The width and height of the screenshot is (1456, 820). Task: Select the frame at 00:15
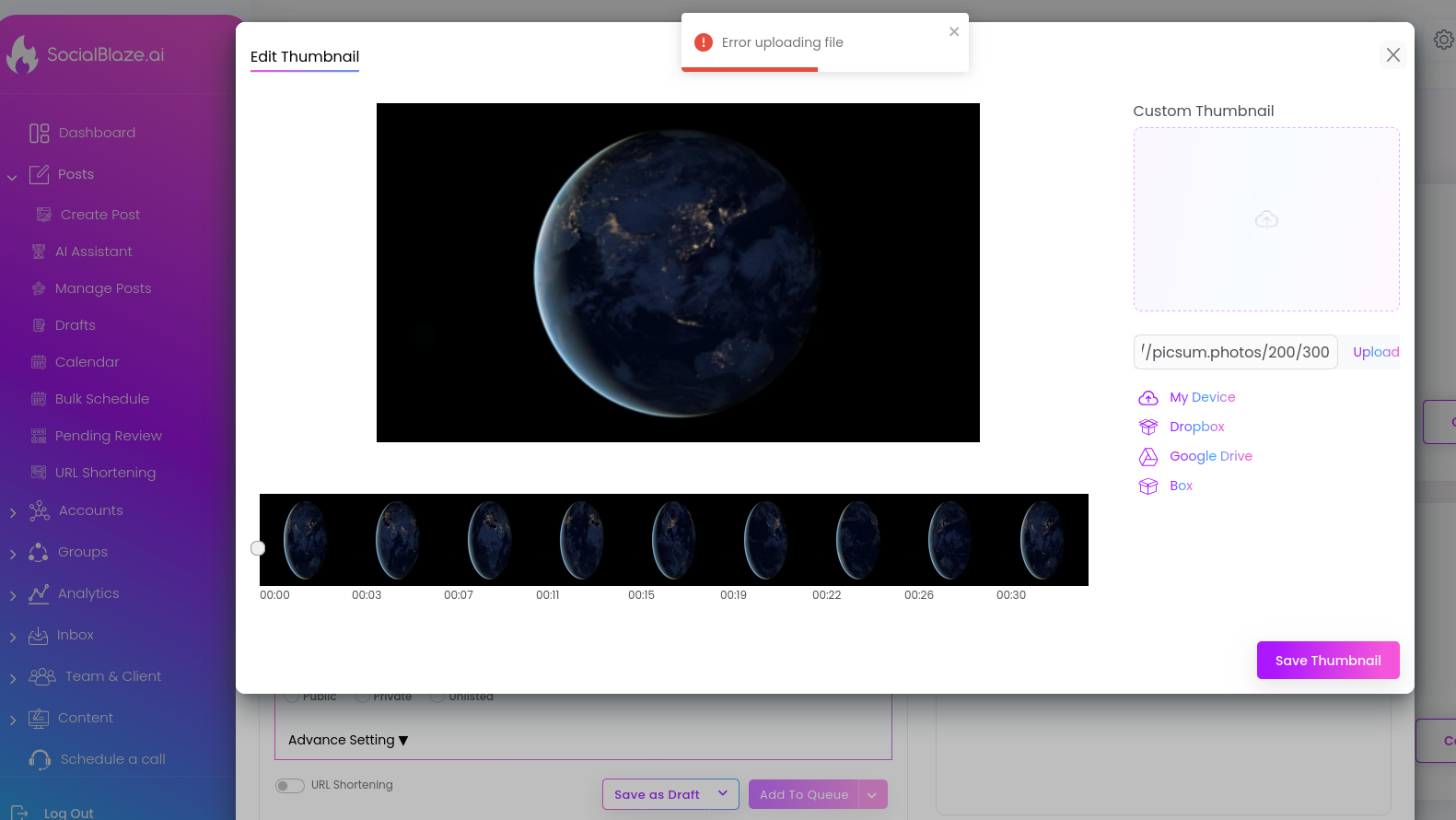coord(674,540)
